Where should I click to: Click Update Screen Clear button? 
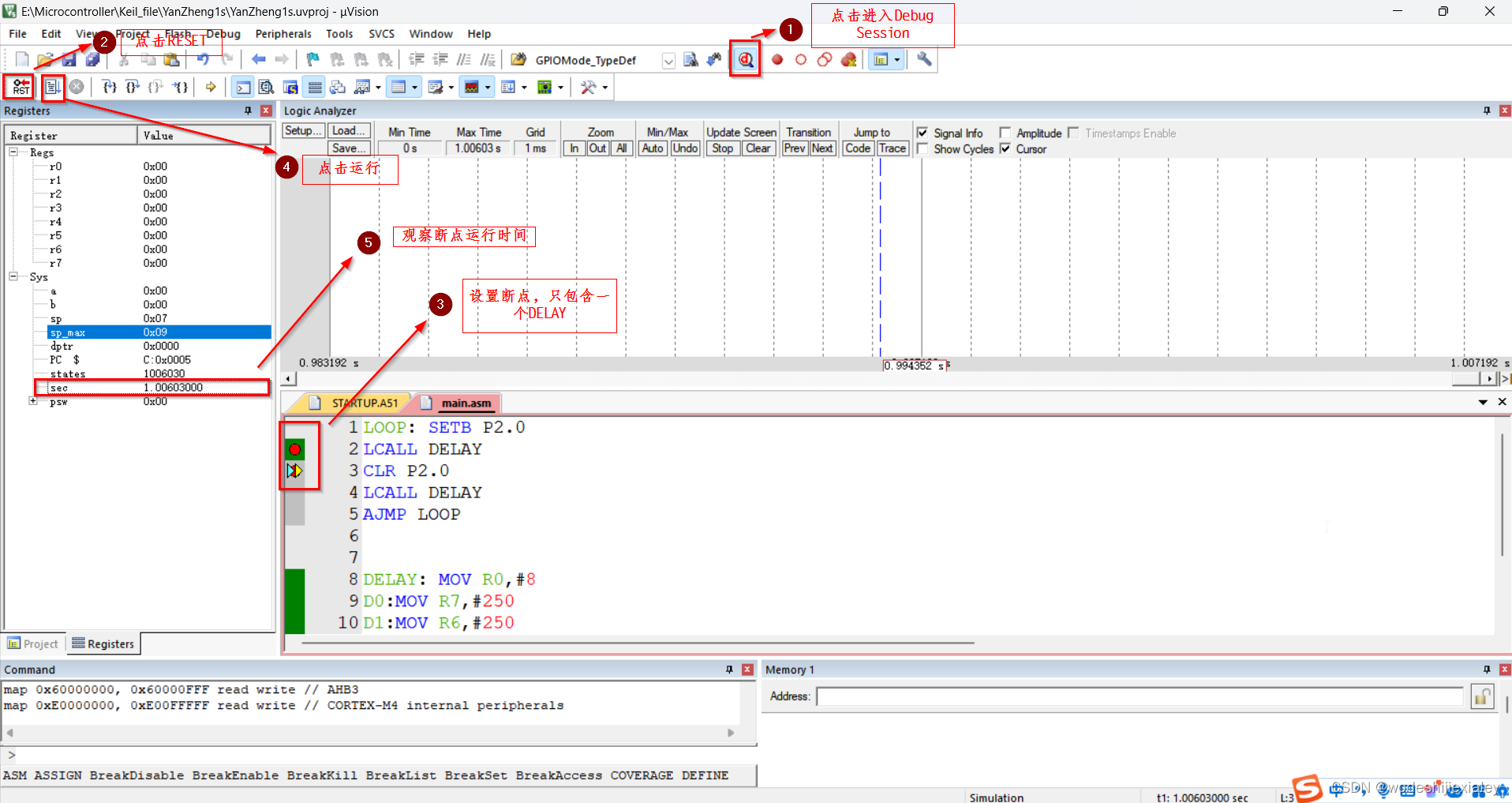758,148
